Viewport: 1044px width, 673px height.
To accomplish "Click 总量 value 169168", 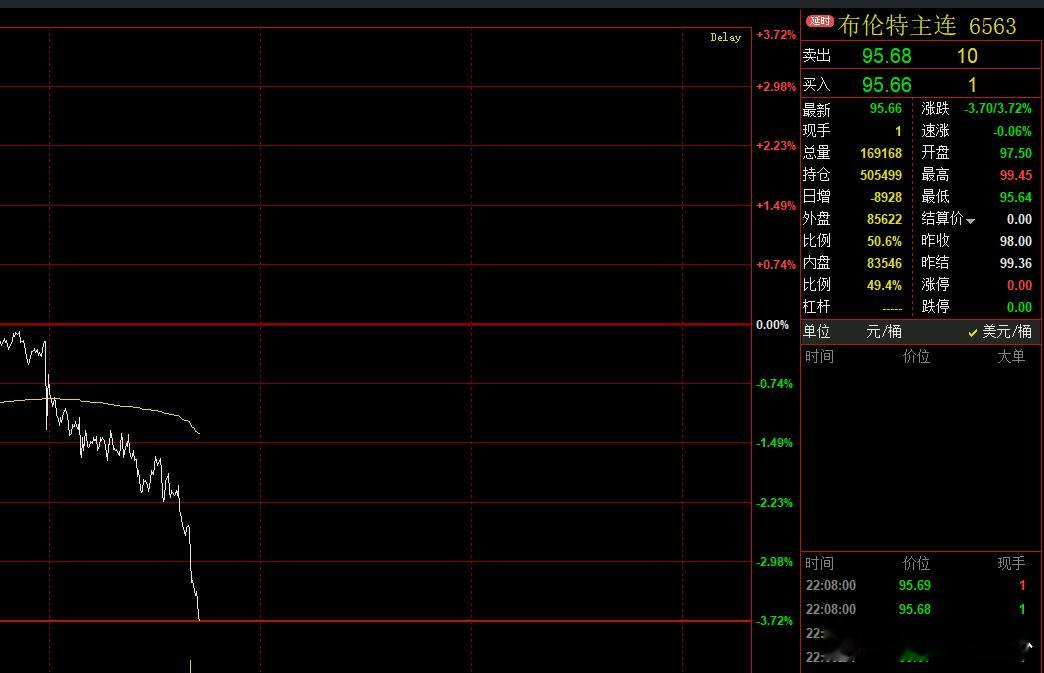I will pos(881,153).
